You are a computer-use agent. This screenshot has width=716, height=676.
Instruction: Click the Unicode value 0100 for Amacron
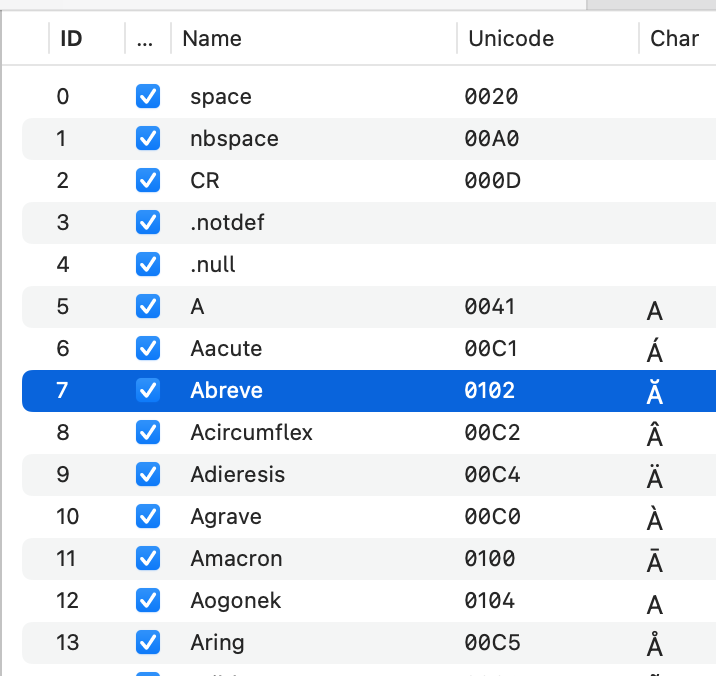(490, 559)
